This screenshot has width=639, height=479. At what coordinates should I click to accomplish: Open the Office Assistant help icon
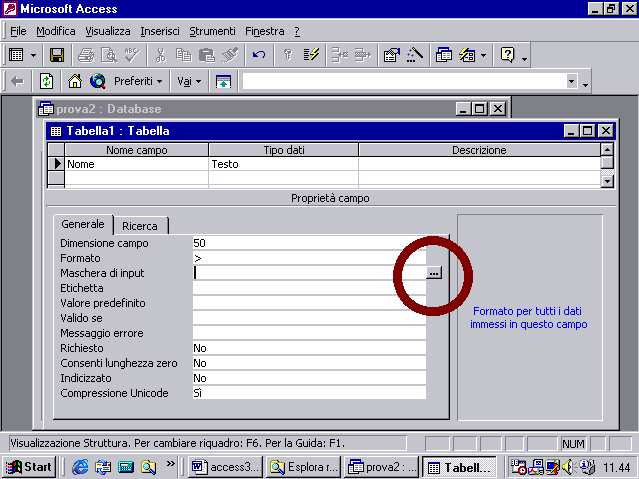coord(507,55)
